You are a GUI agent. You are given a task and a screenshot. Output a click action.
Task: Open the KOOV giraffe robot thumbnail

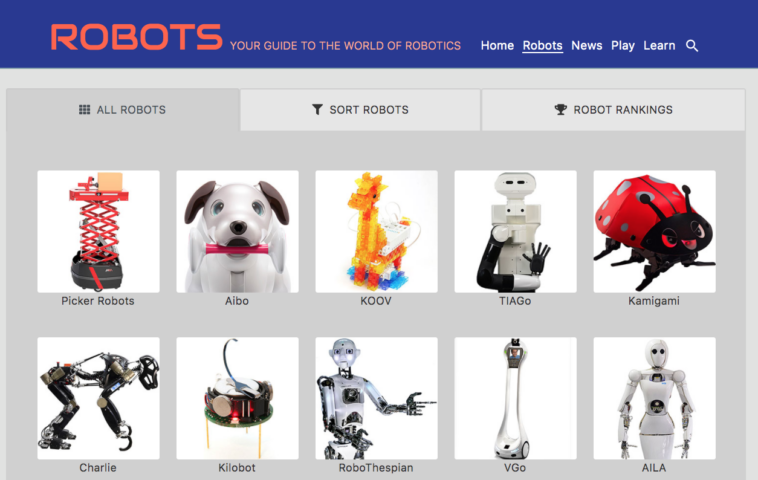tap(377, 231)
